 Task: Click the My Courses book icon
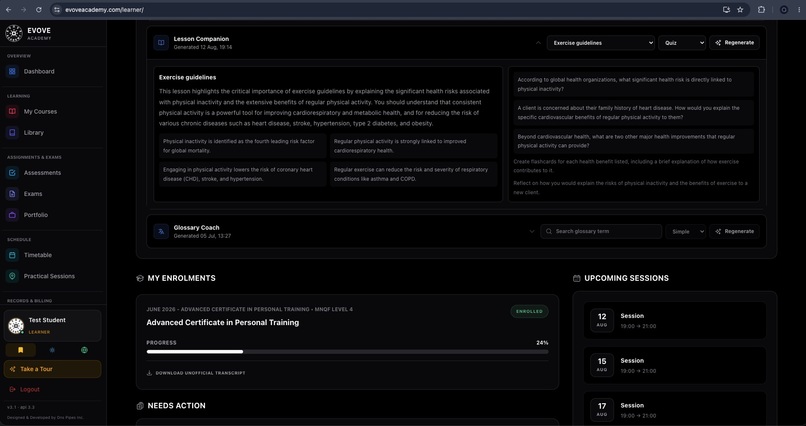pyautogui.click(x=12, y=112)
